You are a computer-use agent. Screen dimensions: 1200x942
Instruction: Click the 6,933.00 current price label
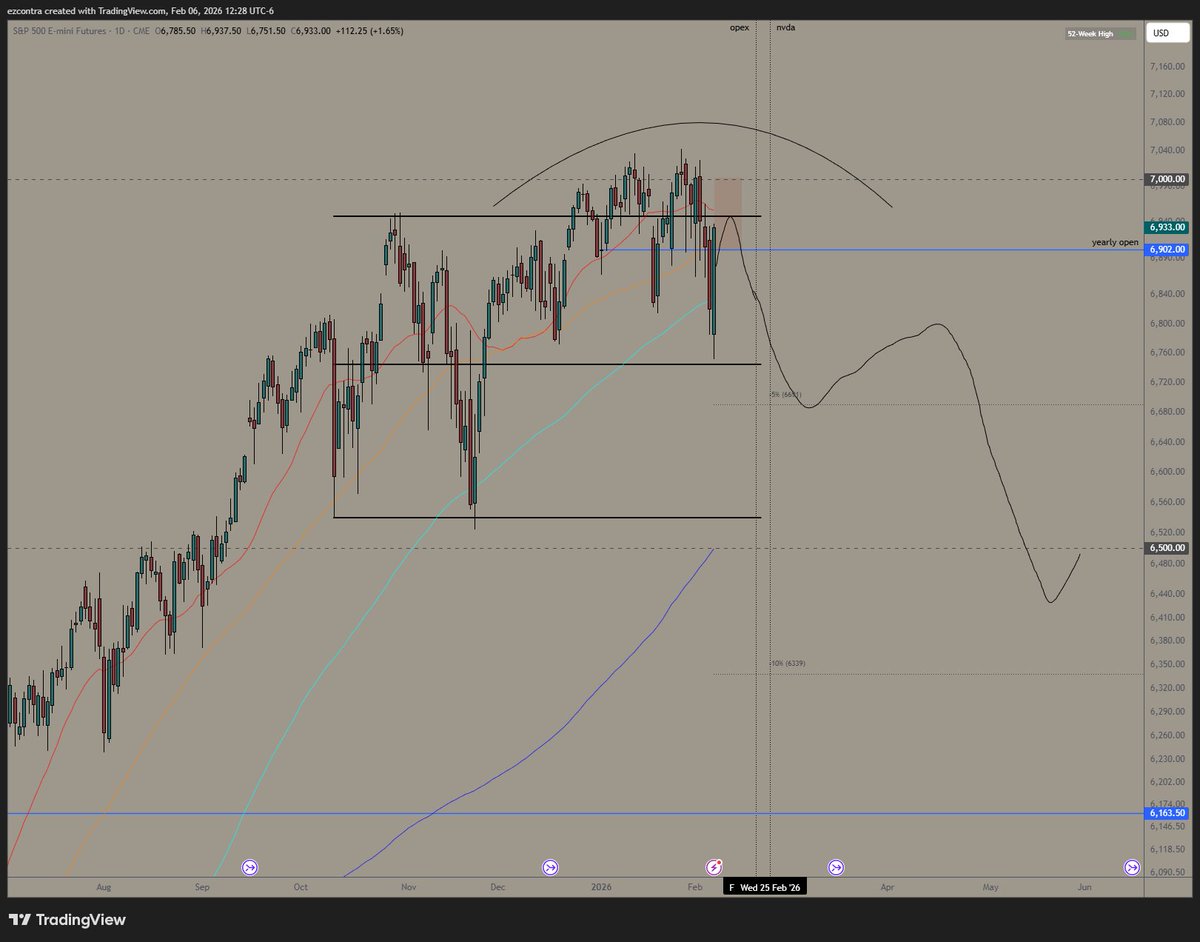point(1166,227)
